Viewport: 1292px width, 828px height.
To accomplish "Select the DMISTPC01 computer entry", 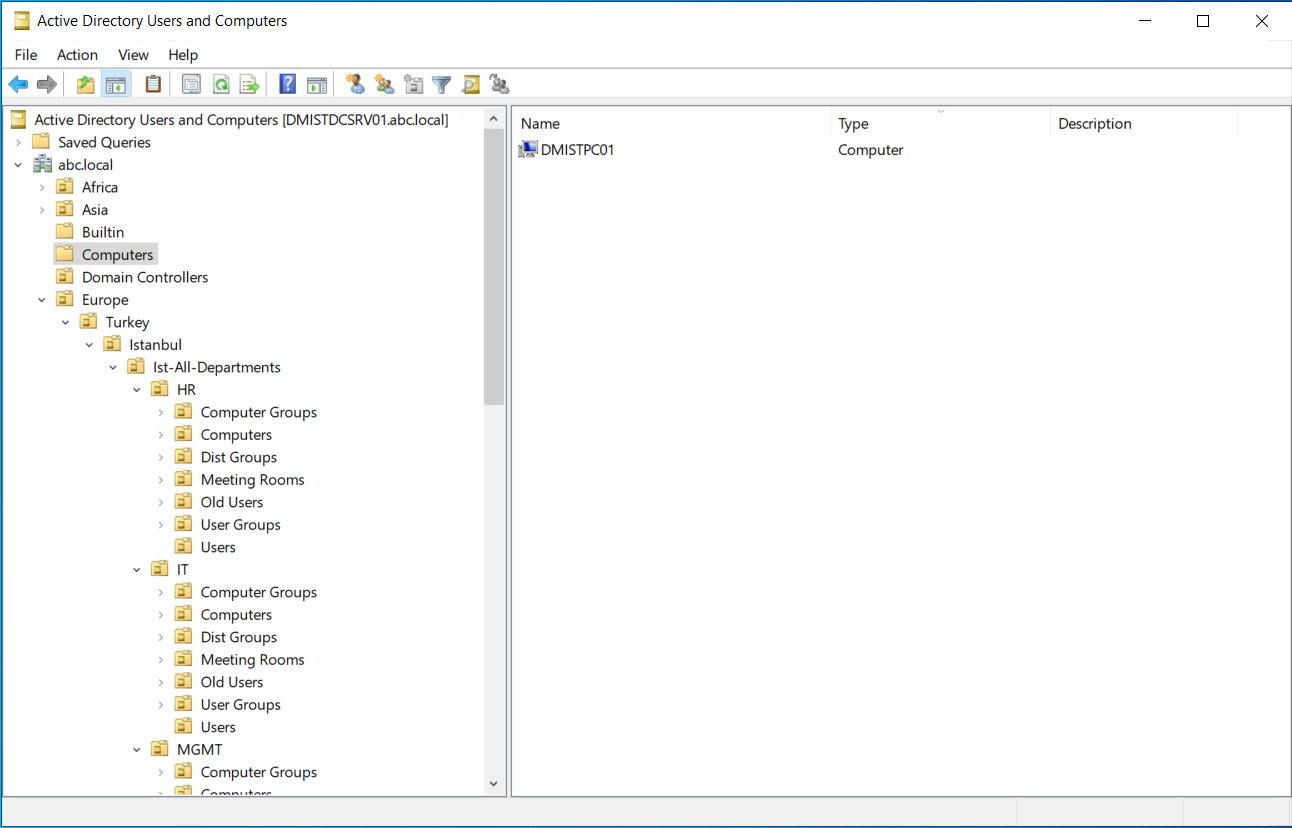I will point(577,150).
